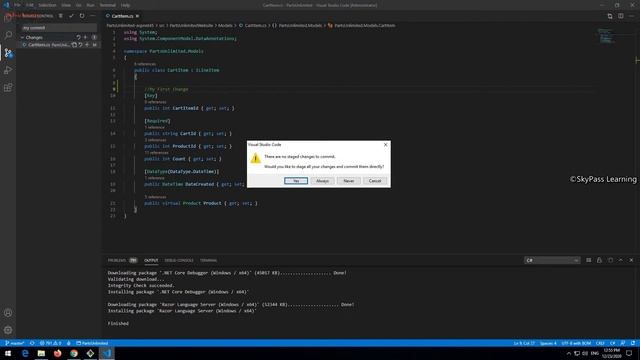Open file icon for CartItem.cs change row
The height and width of the screenshot is (360, 640).
[x=74, y=45]
